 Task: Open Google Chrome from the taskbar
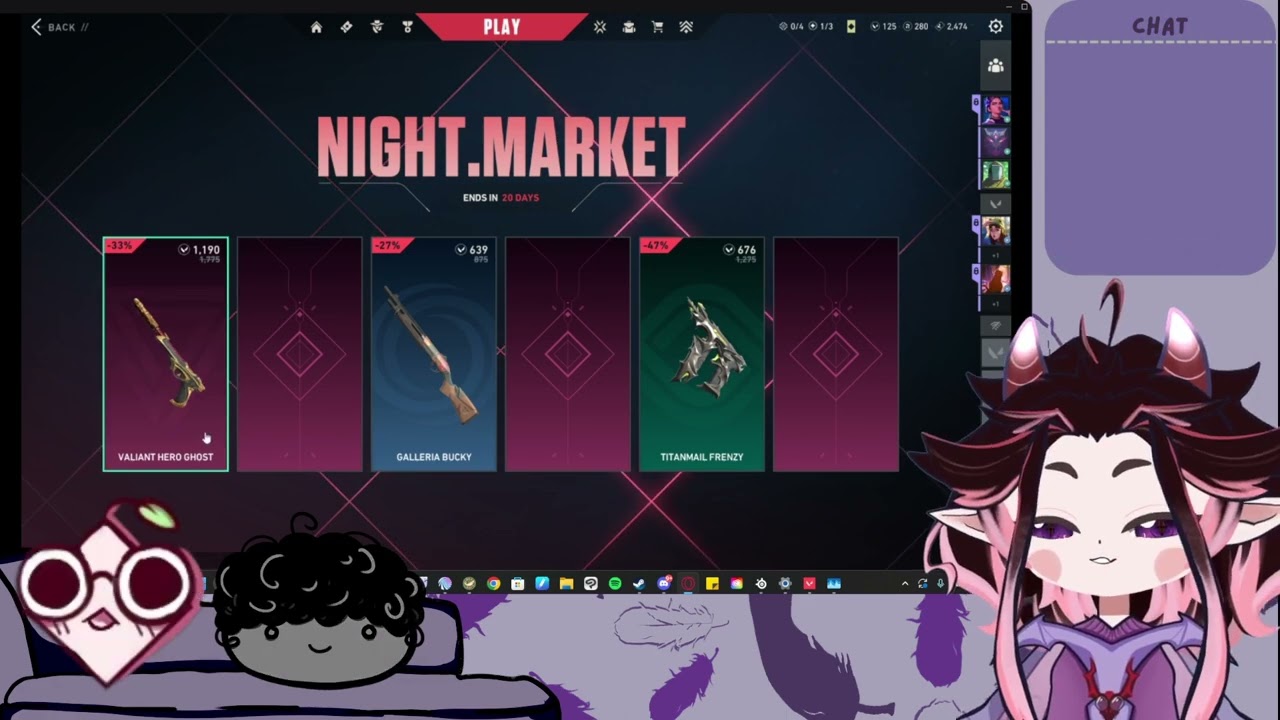493,583
